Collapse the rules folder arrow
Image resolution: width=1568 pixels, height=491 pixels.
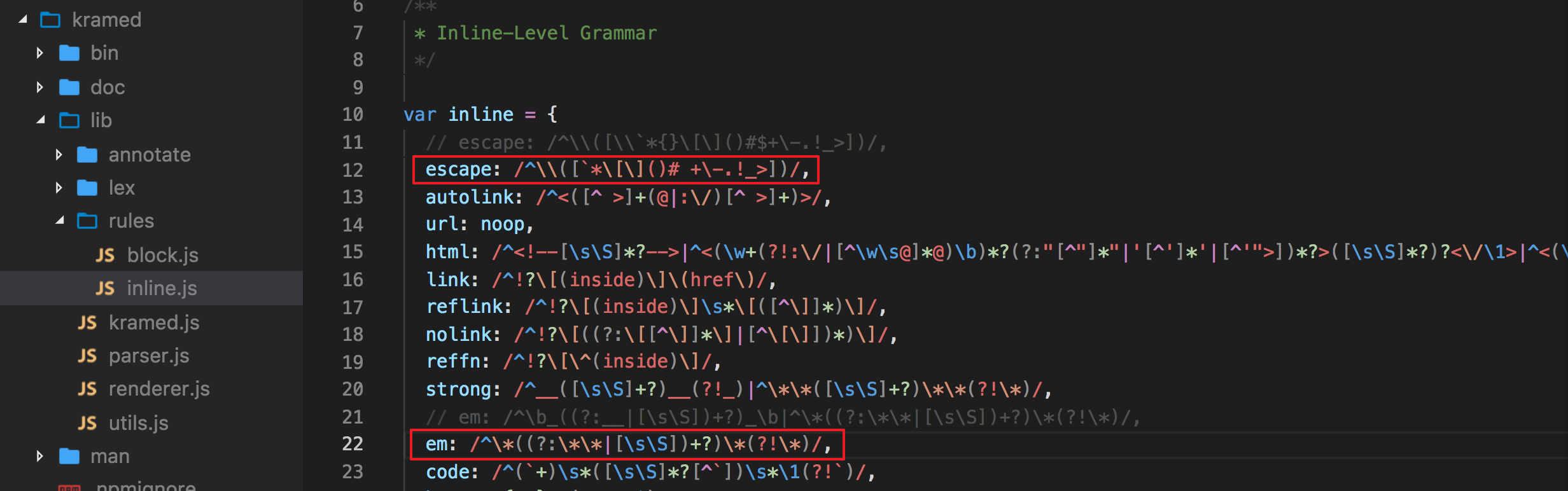59,221
